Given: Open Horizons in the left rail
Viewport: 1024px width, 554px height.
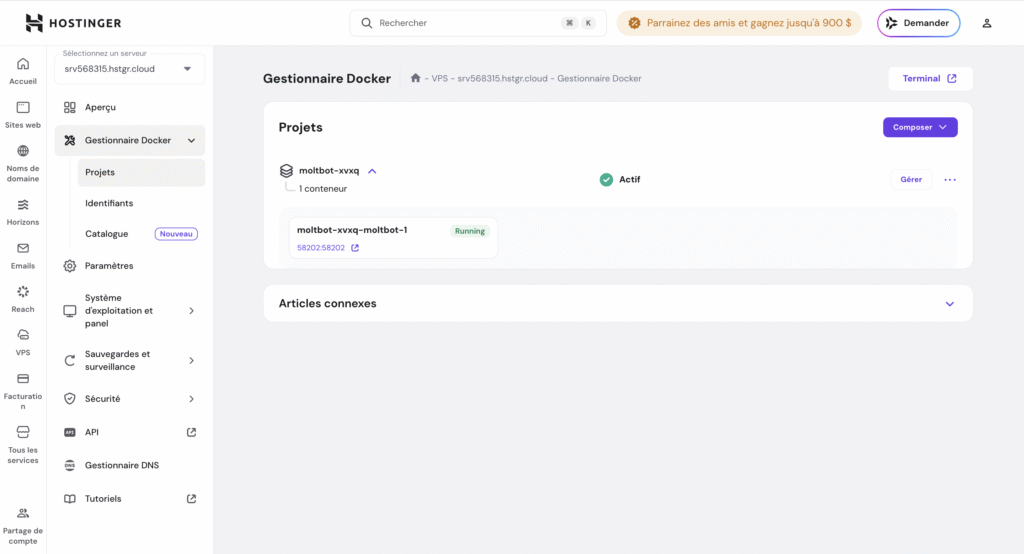Looking at the screenshot, I should (x=23, y=212).
